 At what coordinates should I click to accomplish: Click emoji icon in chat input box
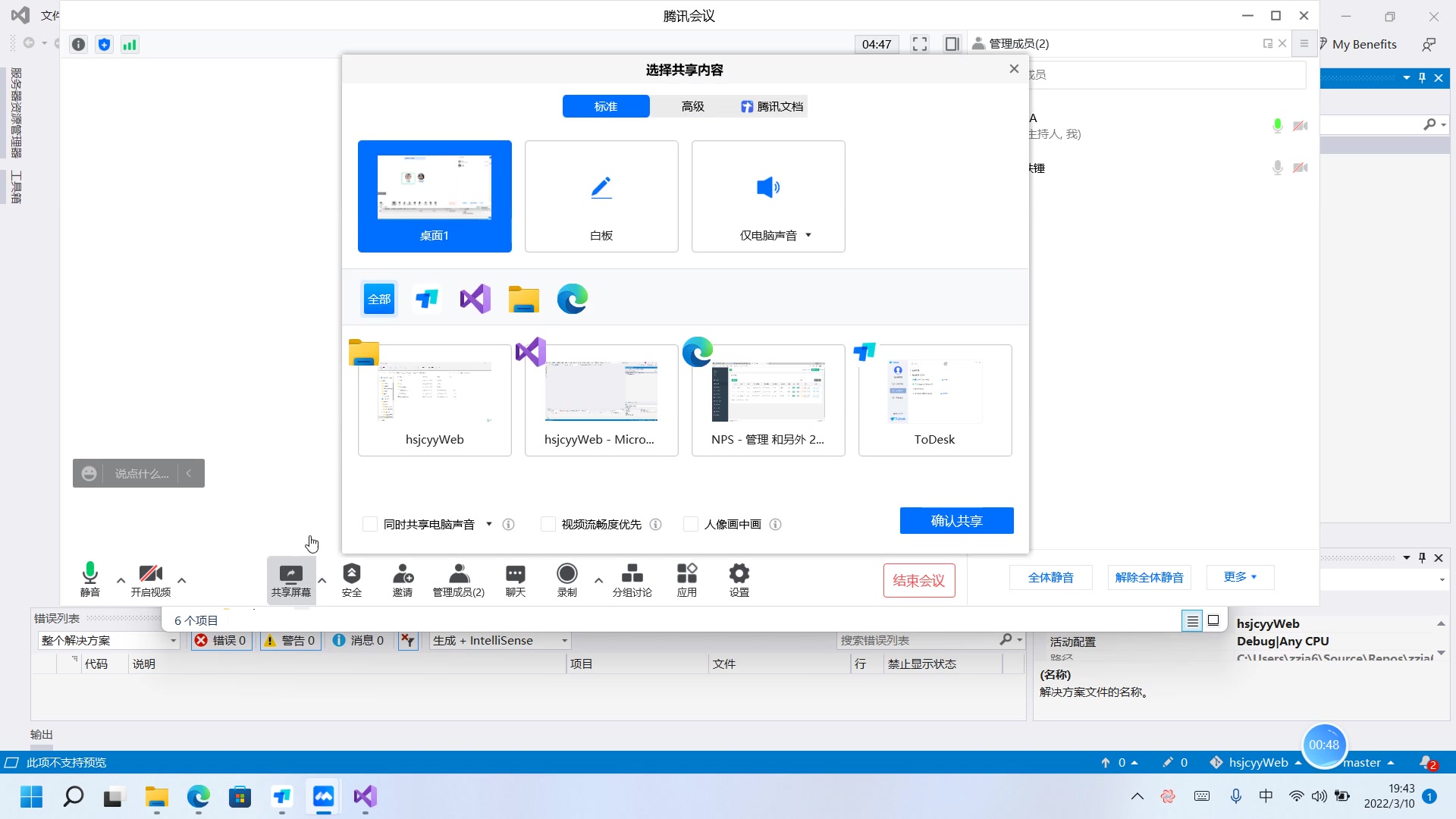coord(89,473)
